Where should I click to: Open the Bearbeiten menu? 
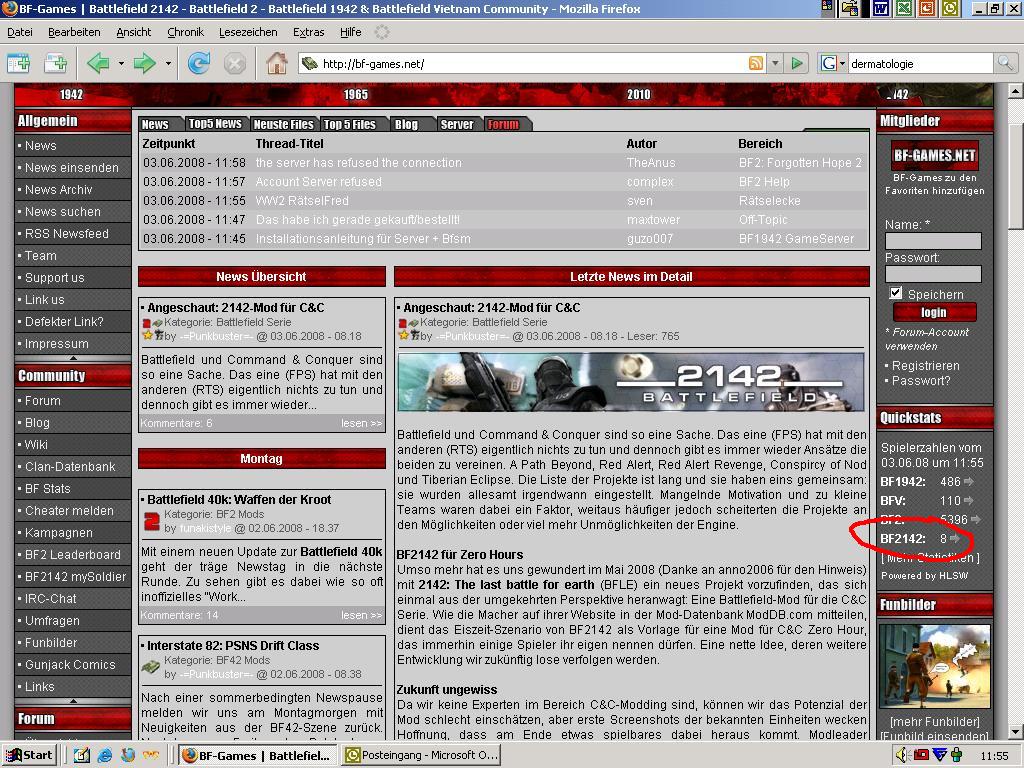[74, 32]
